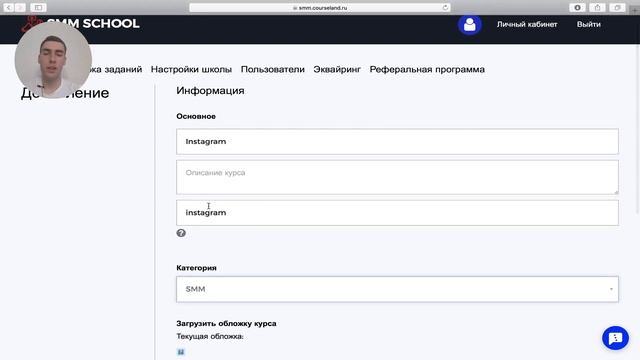Click the Описание курса text area

click(x=397, y=177)
